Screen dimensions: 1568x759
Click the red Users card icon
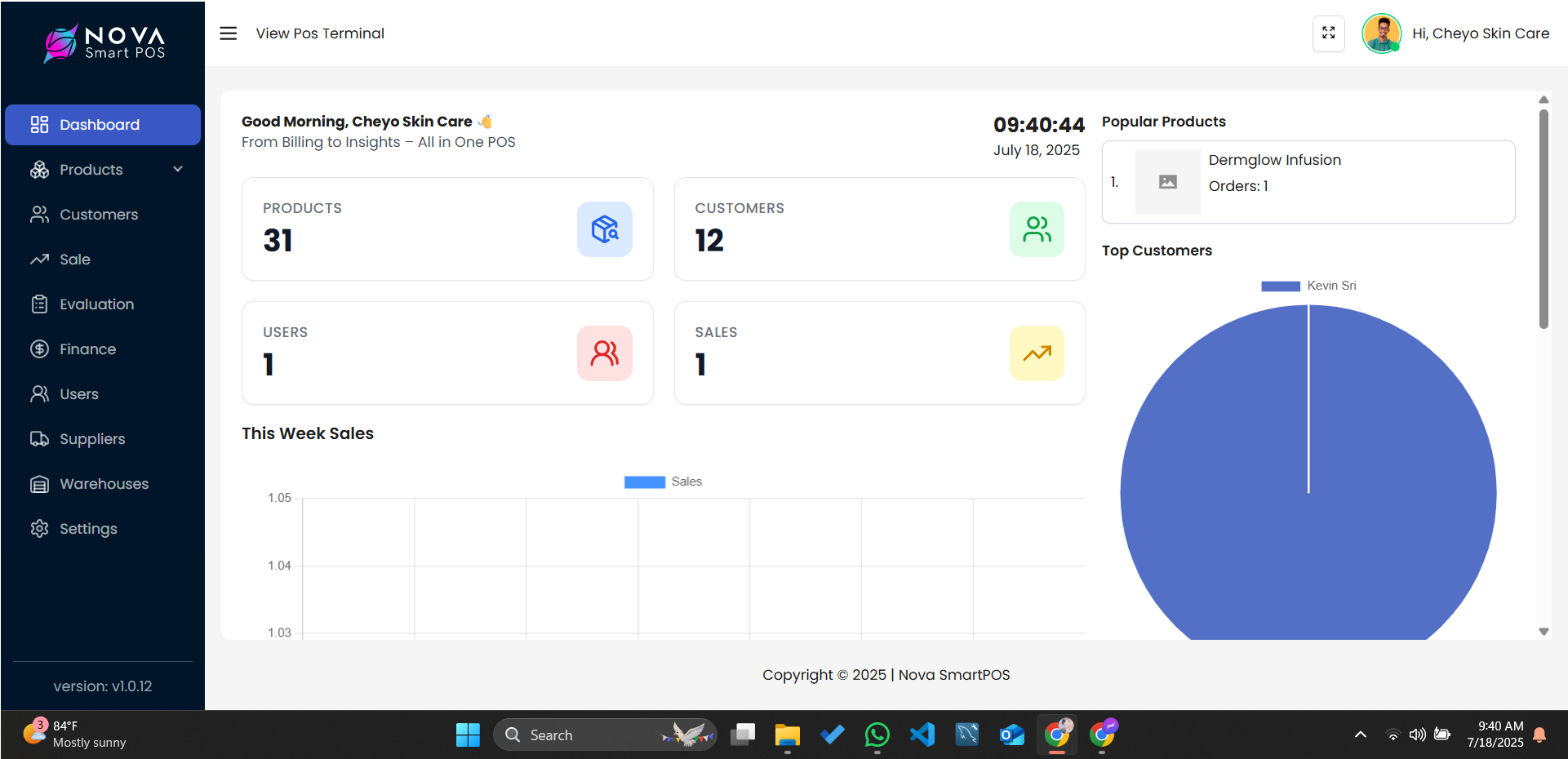coord(605,353)
